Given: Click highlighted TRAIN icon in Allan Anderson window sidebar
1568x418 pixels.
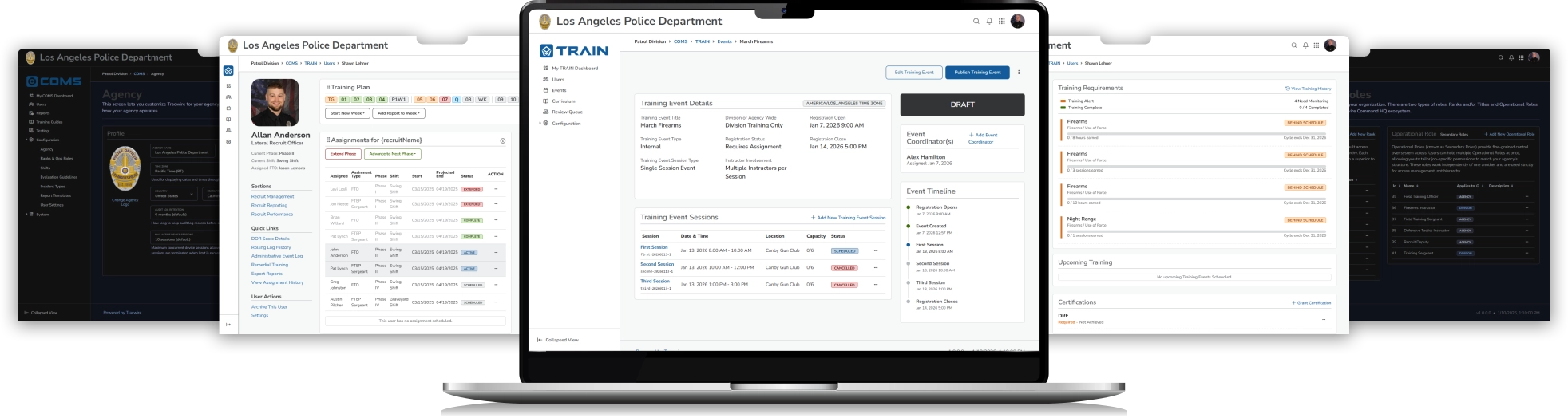Looking at the screenshot, I should tap(228, 71).
